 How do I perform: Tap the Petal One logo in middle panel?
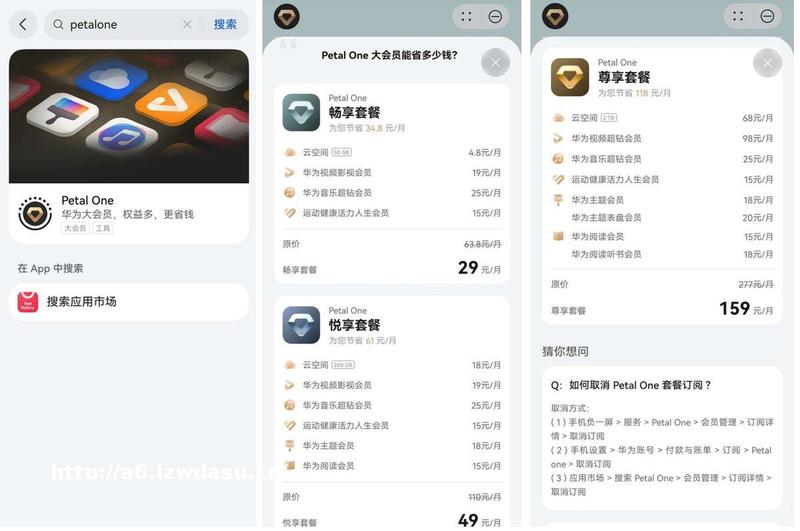(x=287, y=16)
